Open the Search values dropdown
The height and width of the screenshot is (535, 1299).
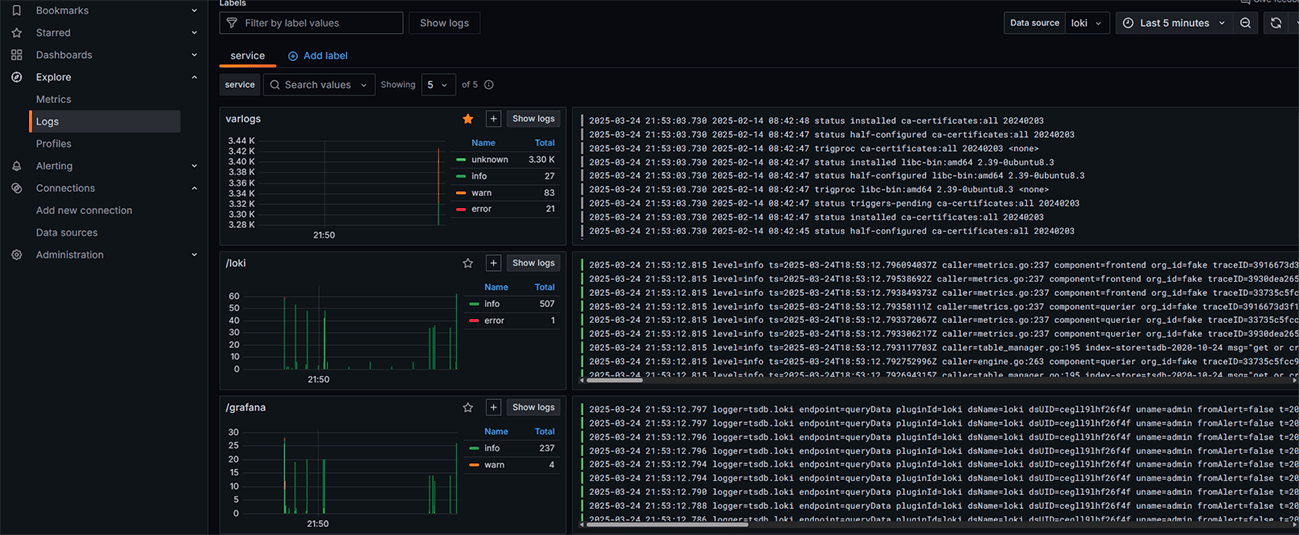click(319, 85)
